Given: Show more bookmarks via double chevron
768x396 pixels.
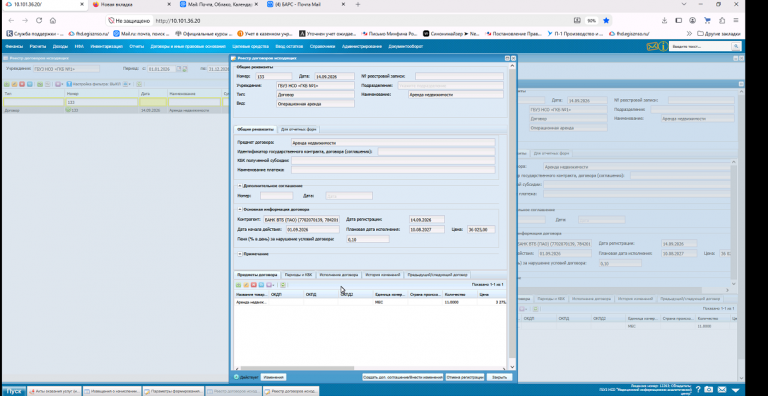Looking at the screenshot, I should (690, 34).
